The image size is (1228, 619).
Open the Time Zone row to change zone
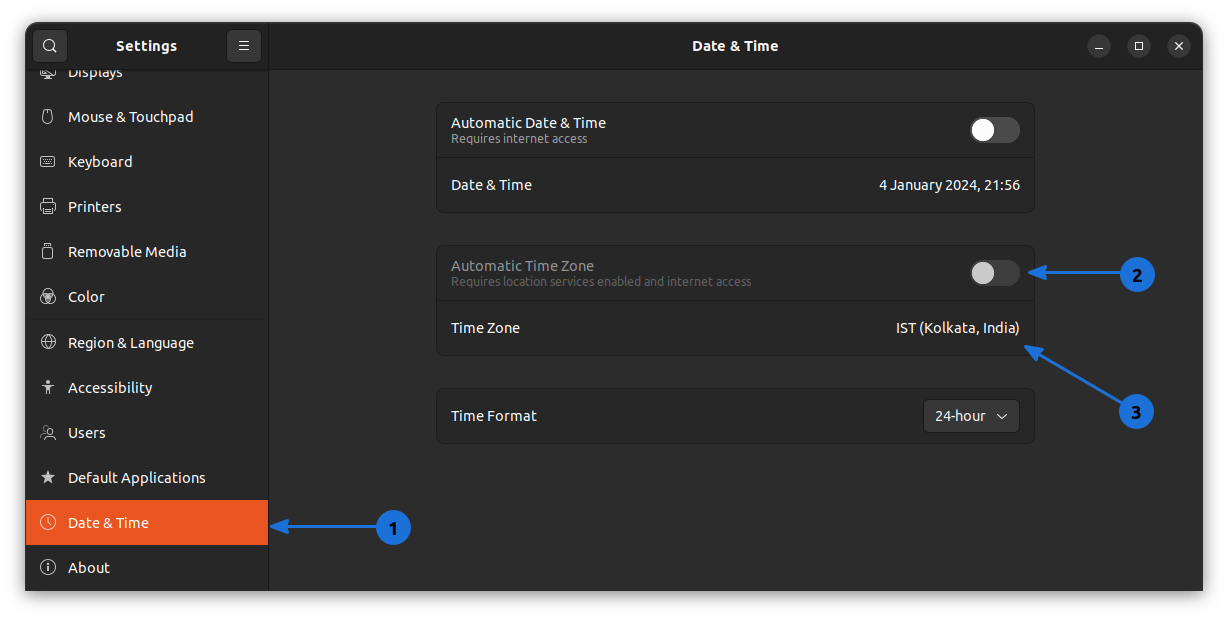pyautogui.click(x=735, y=328)
